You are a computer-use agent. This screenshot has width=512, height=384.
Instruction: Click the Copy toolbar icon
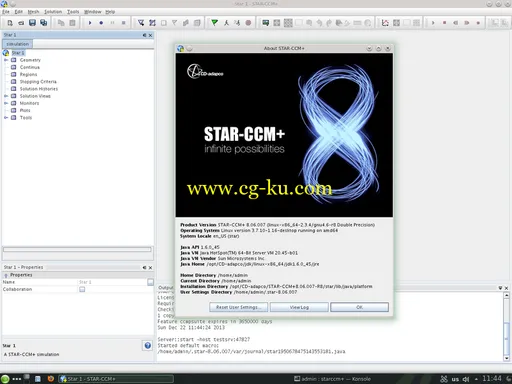point(61,23)
